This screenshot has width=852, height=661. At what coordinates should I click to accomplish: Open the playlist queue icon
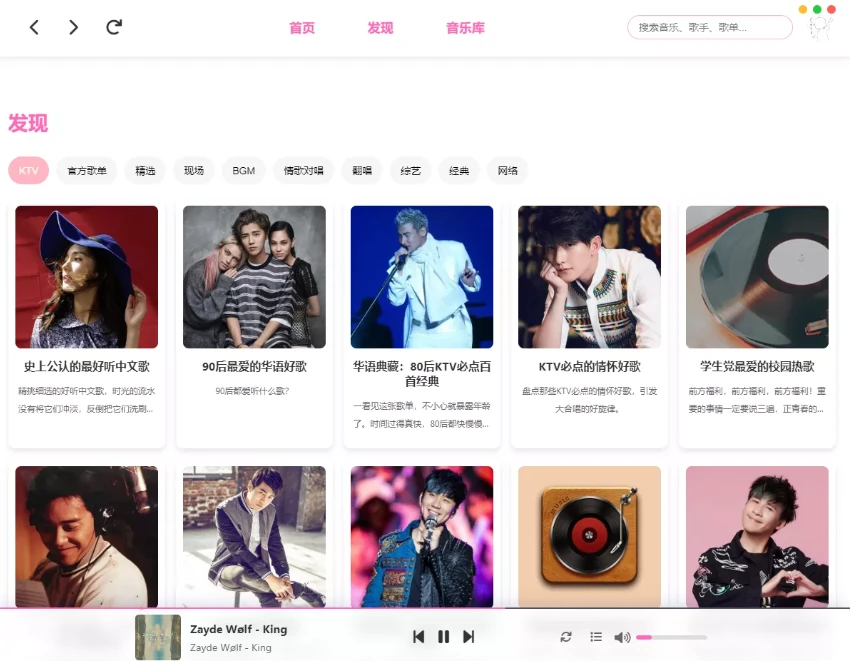pyautogui.click(x=596, y=637)
